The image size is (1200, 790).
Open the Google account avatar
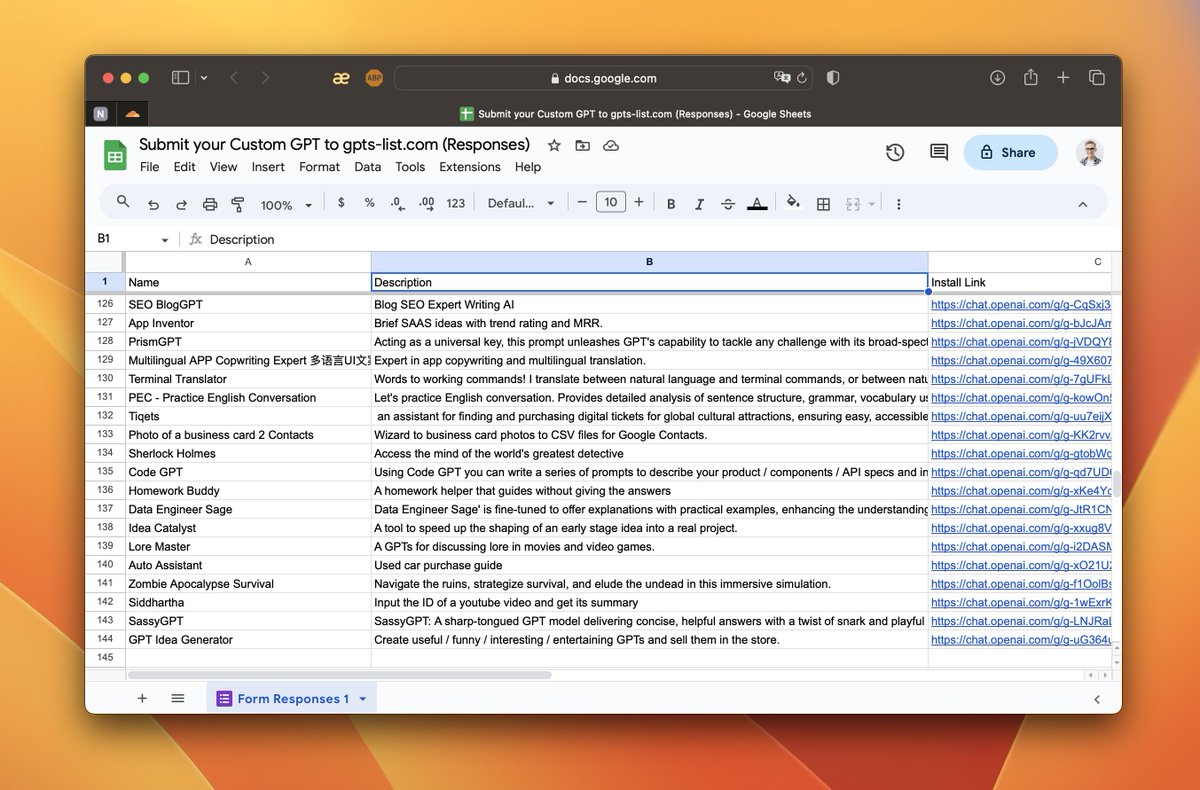[1090, 152]
